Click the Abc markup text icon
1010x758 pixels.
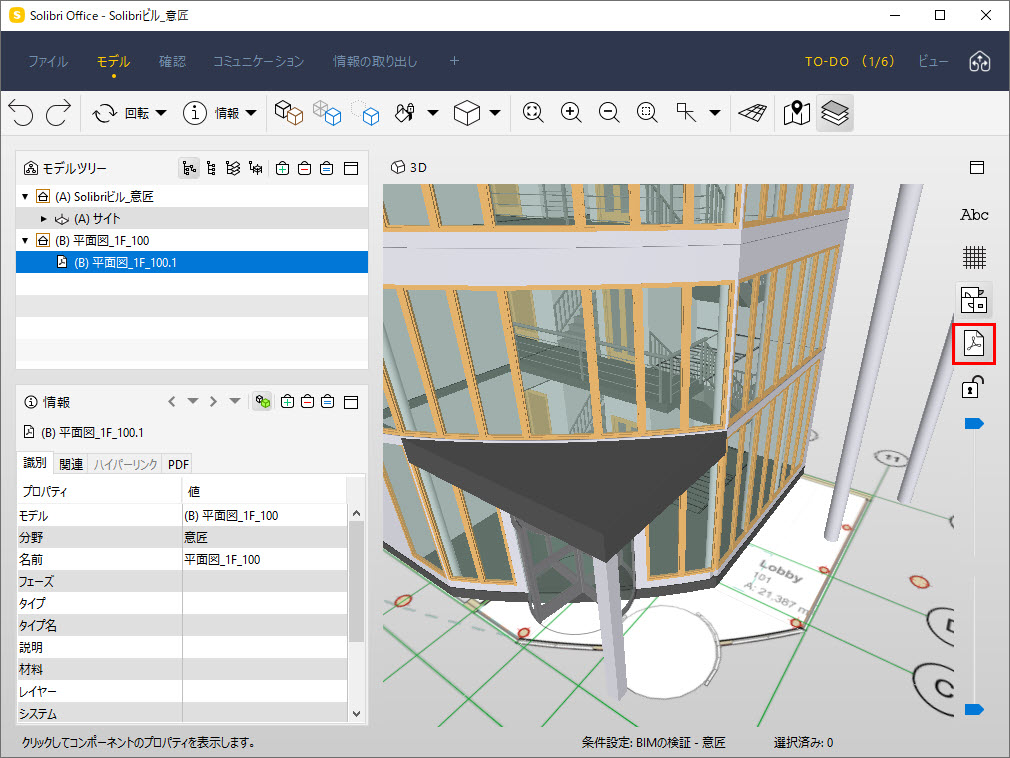974,214
